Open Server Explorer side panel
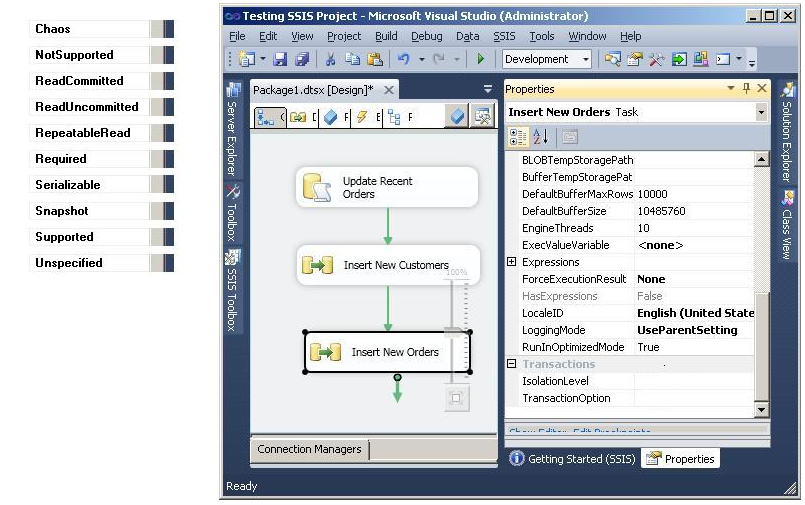 pos(233,129)
